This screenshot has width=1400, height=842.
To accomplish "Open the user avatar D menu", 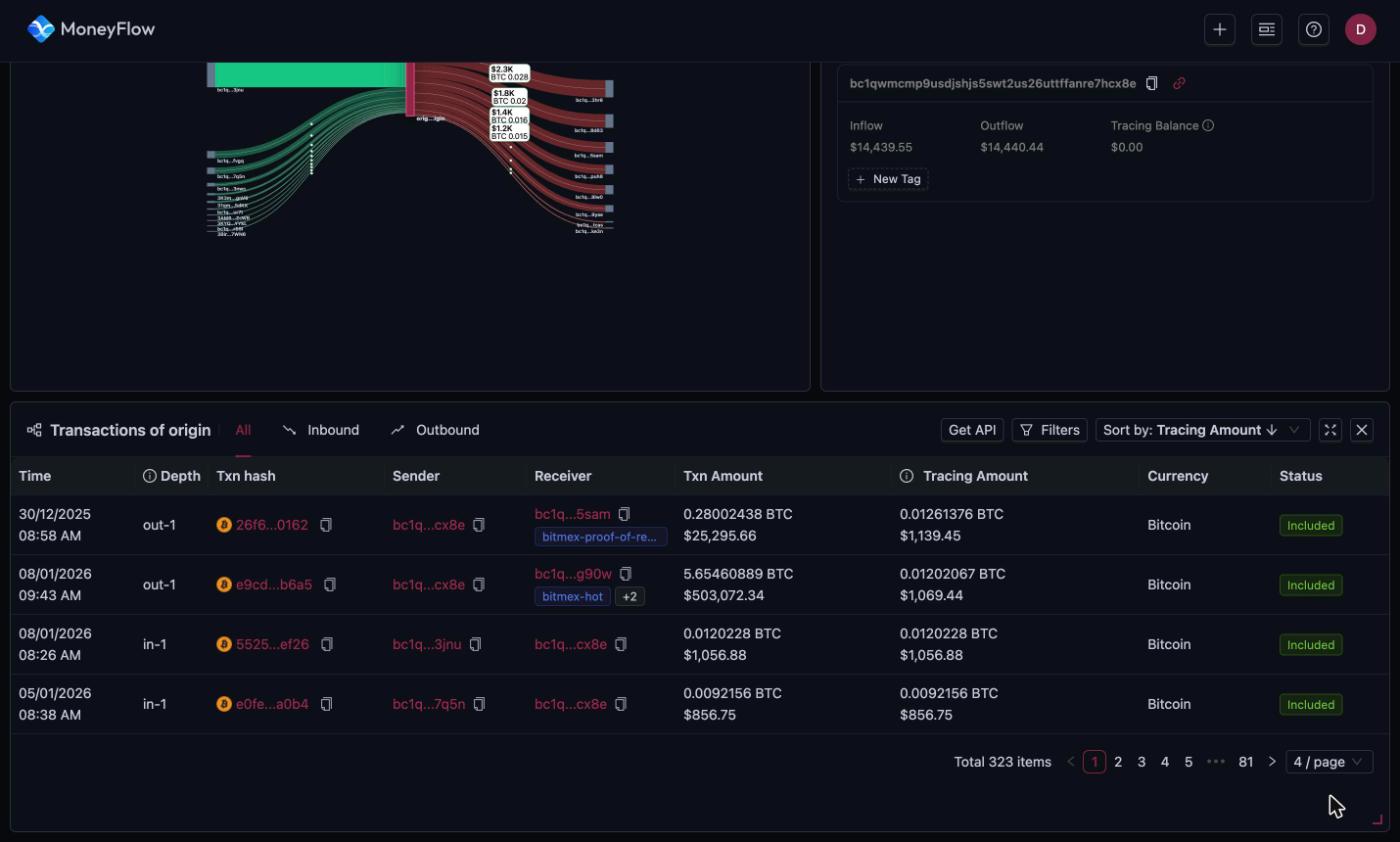I will 1360,30.
